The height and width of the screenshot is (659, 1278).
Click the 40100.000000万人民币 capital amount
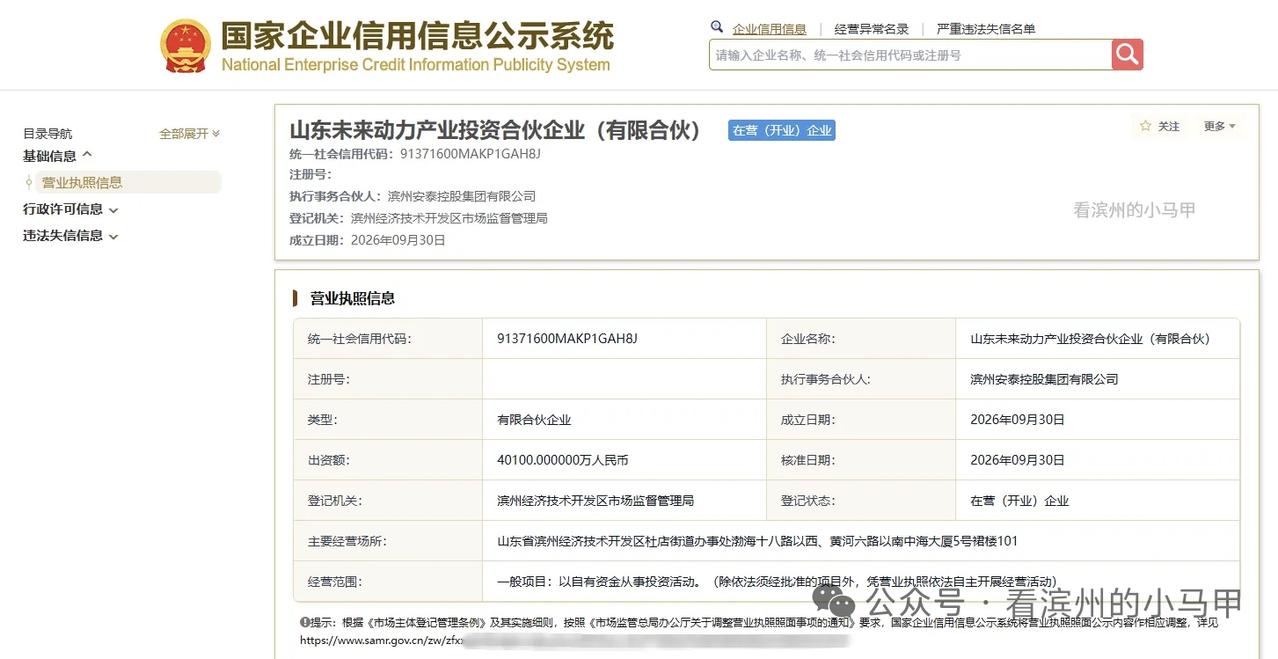[x=562, y=460]
